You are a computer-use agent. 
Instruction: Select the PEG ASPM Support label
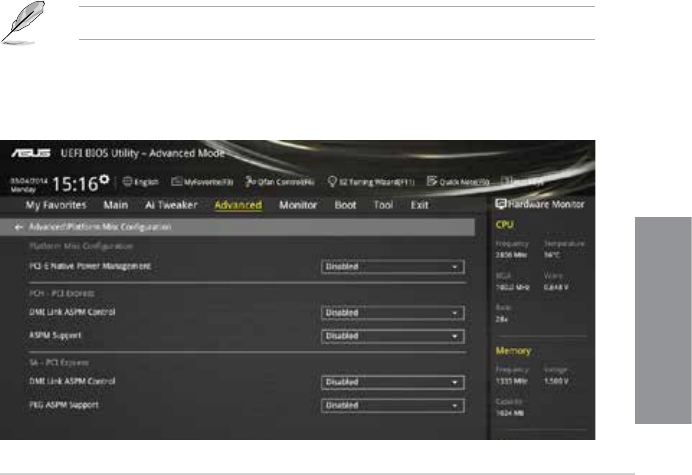tap(64, 405)
